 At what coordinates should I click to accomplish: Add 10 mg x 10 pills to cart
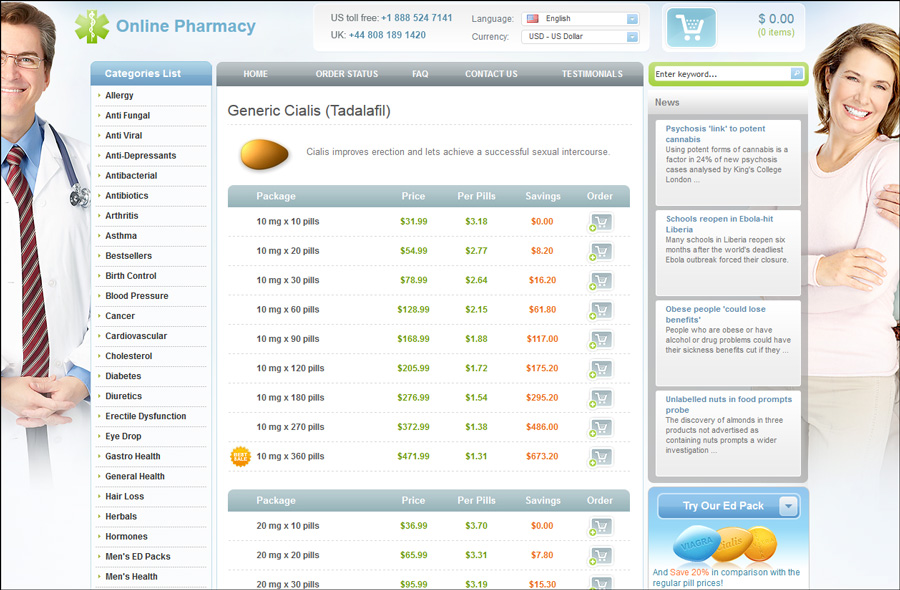[x=601, y=222]
